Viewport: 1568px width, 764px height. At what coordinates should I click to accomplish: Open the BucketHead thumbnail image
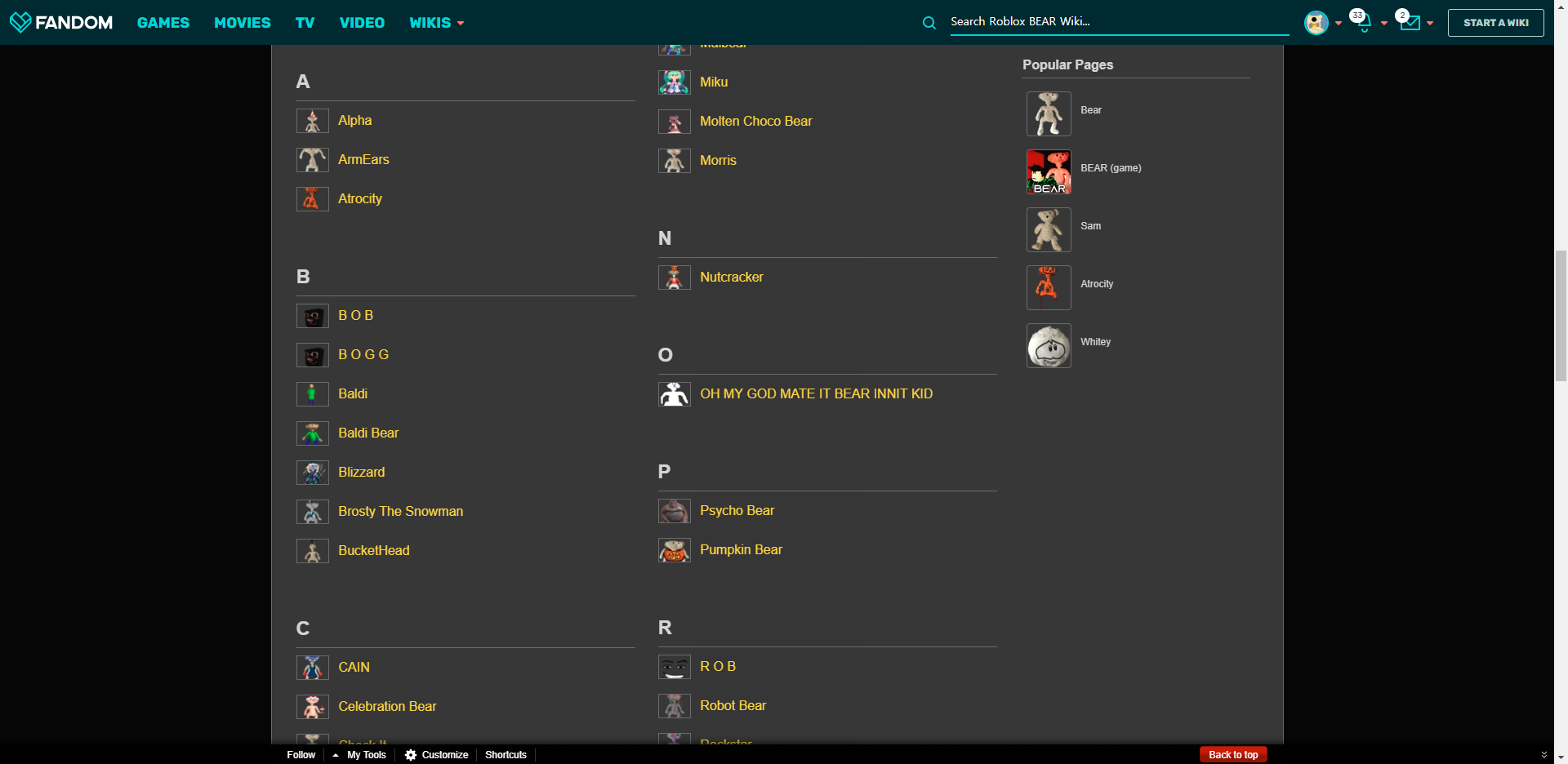(313, 551)
